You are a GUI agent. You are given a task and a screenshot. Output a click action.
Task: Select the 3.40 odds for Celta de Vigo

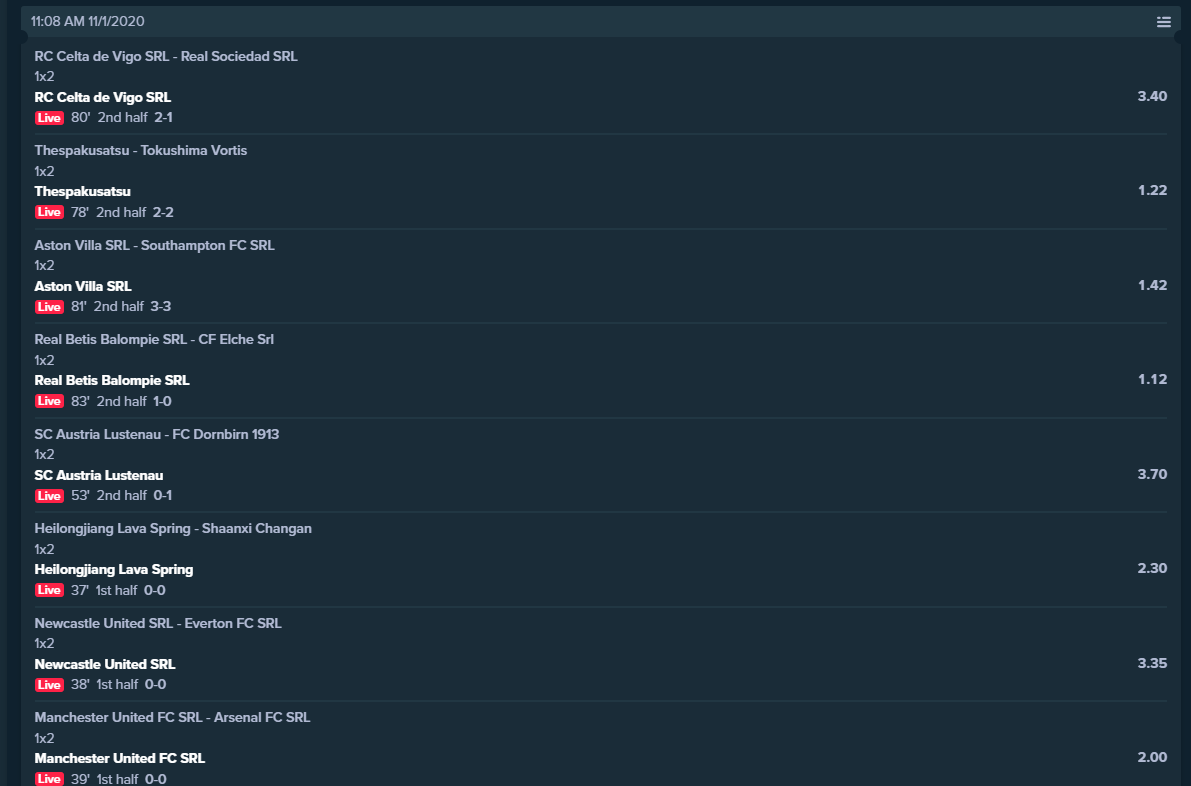pos(1152,96)
